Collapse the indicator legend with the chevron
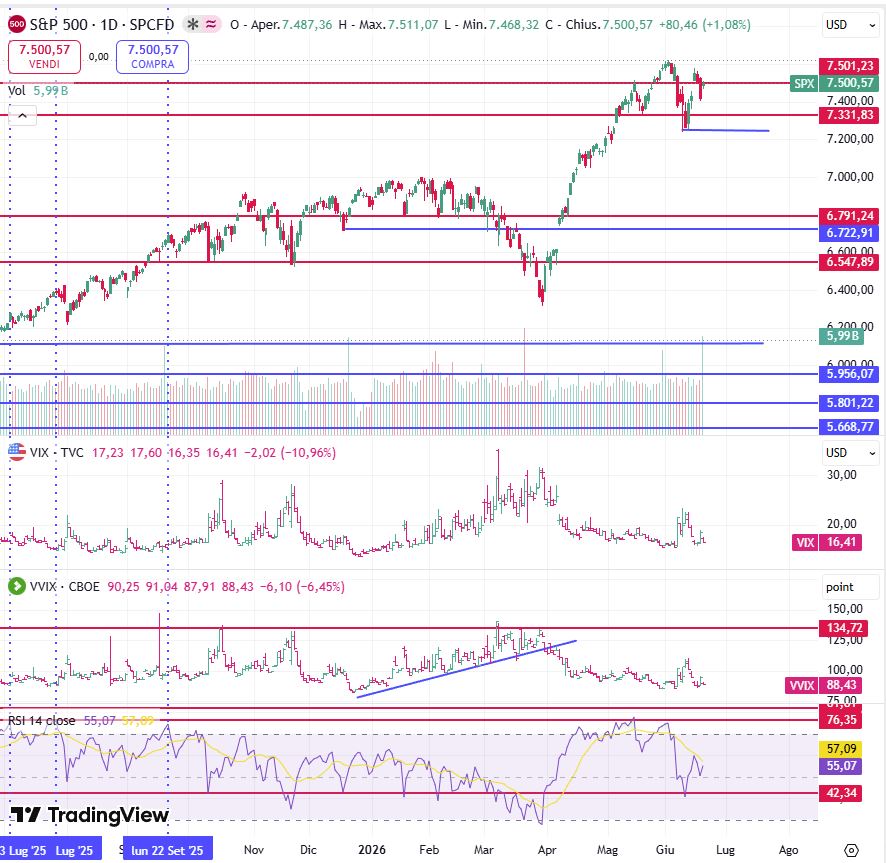Viewport: 886px width, 863px height. (x=22, y=116)
